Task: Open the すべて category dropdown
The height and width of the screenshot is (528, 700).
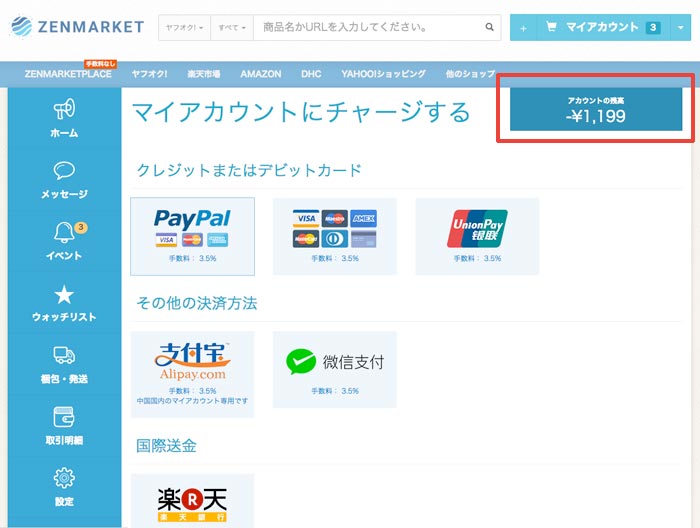Action: point(232,28)
